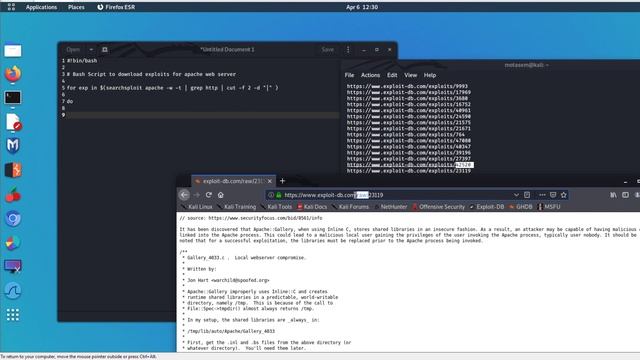Bookmark this page with the star
This screenshot has height=360, width=640.
tap(564, 195)
